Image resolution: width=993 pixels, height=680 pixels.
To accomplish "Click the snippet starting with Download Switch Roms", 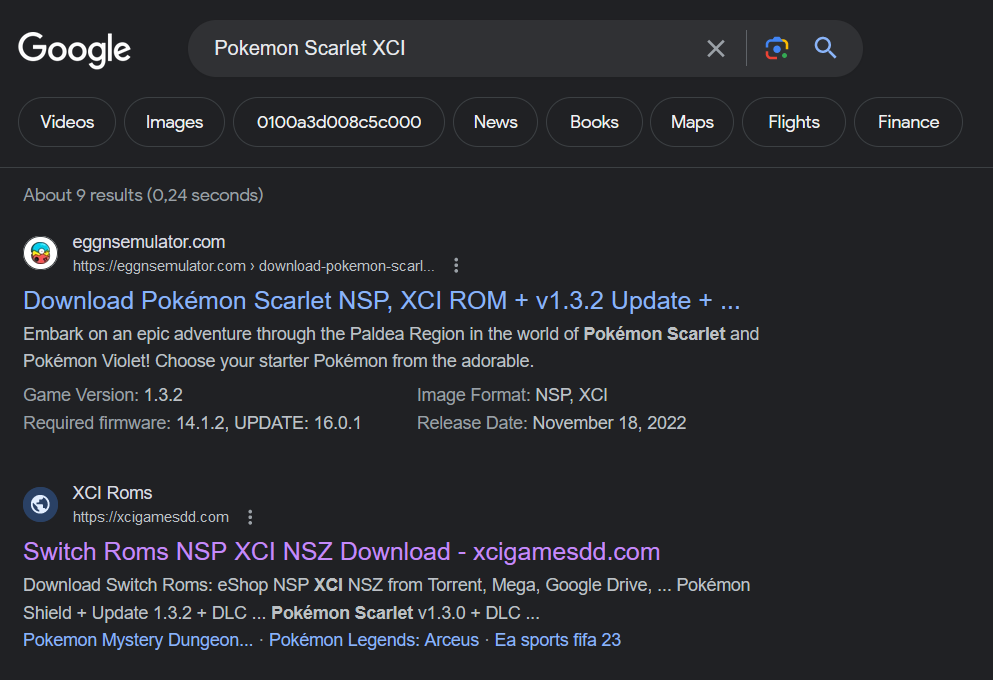I will (386, 599).
